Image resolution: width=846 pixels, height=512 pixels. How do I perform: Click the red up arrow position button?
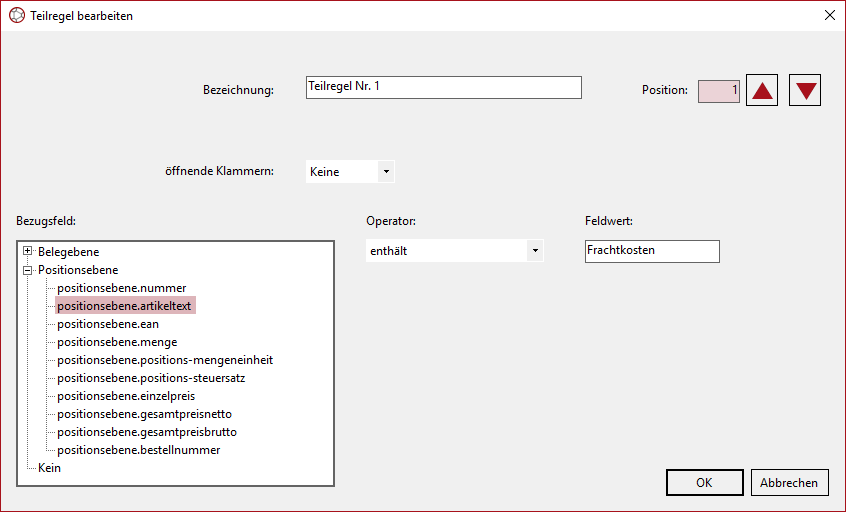pyautogui.click(x=762, y=90)
